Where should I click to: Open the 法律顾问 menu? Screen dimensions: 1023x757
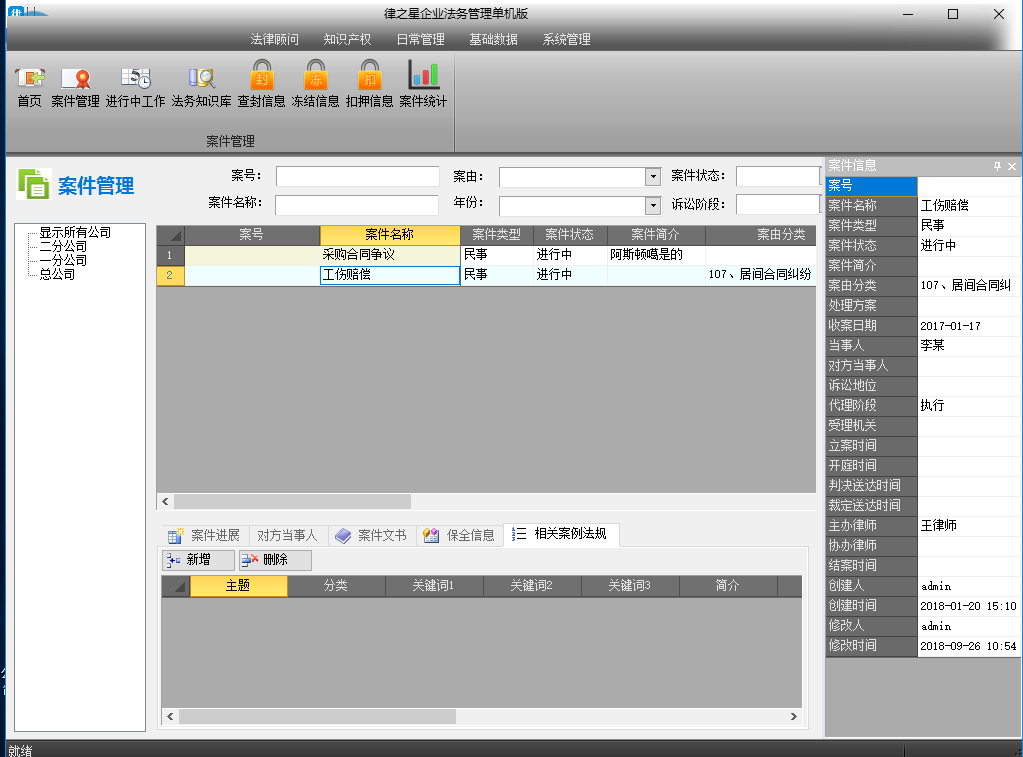point(274,39)
